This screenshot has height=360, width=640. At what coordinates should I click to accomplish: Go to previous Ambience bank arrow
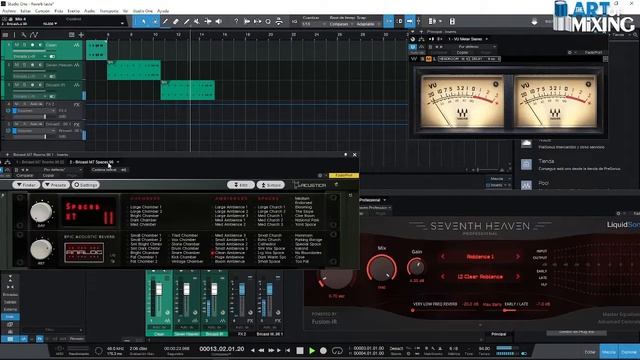[x=443, y=257]
